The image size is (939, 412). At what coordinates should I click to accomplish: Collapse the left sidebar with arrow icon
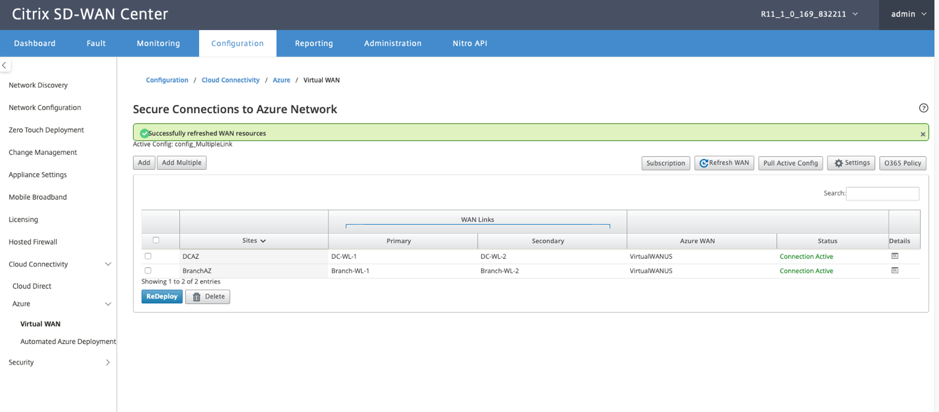[5, 65]
